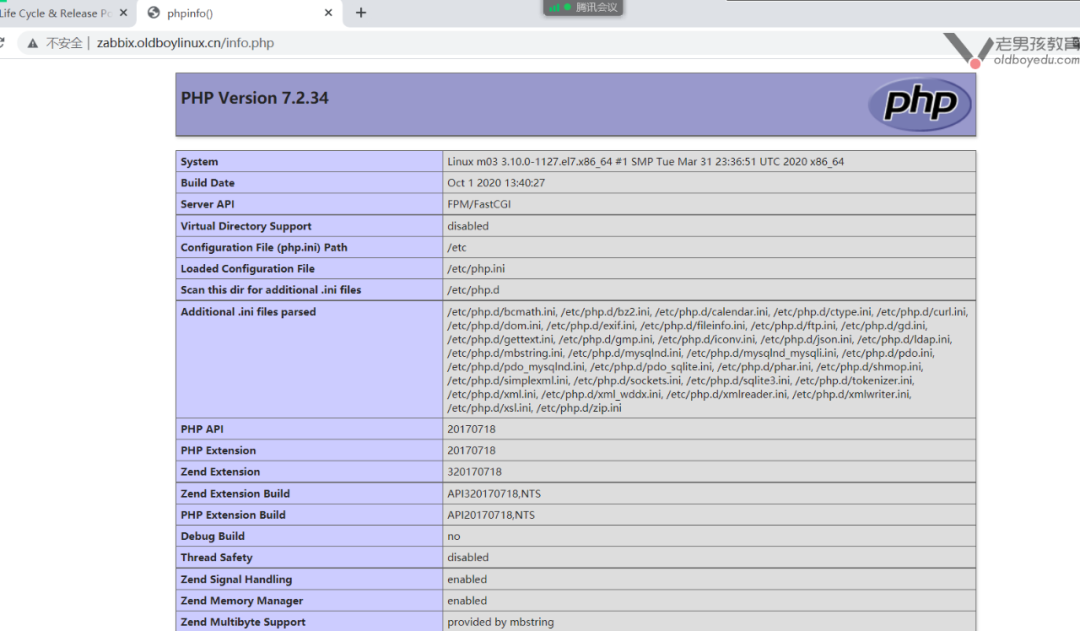The image size is (1080, 631).
Task: Click the Build Date value
Action: click(x=496, y=183)
